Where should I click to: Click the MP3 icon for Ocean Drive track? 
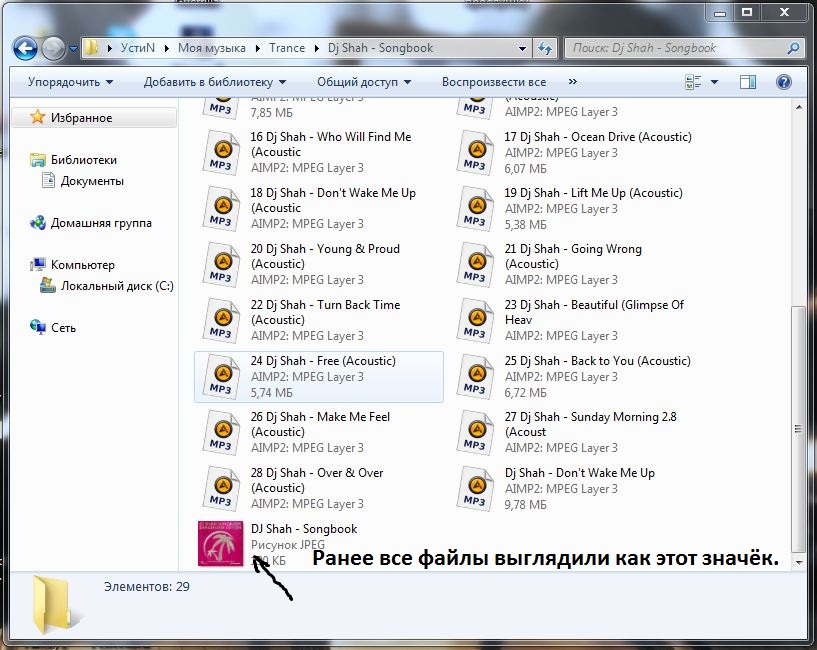[x=476, y=152]
